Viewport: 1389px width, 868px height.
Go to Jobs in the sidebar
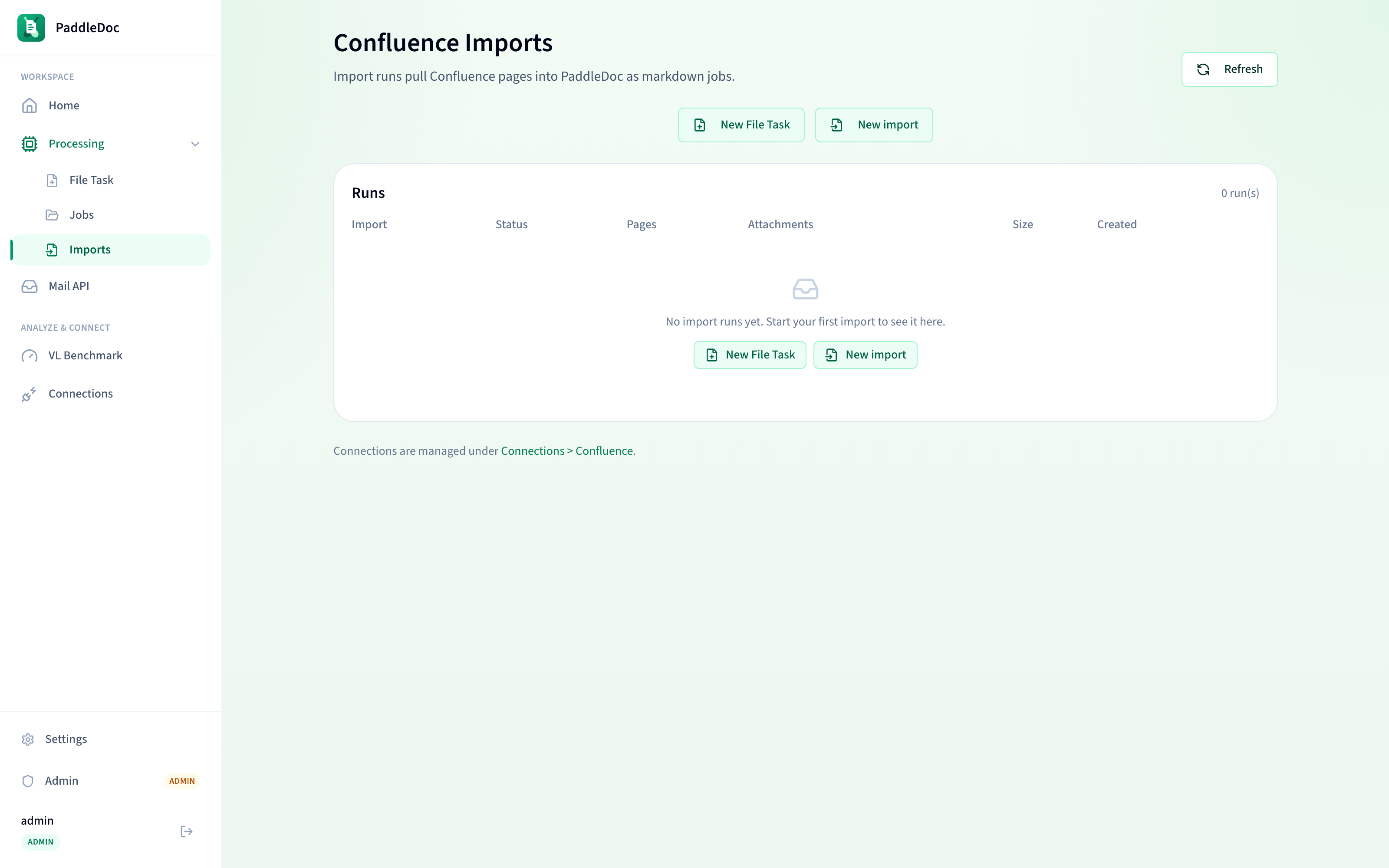[x=110, y=215]
